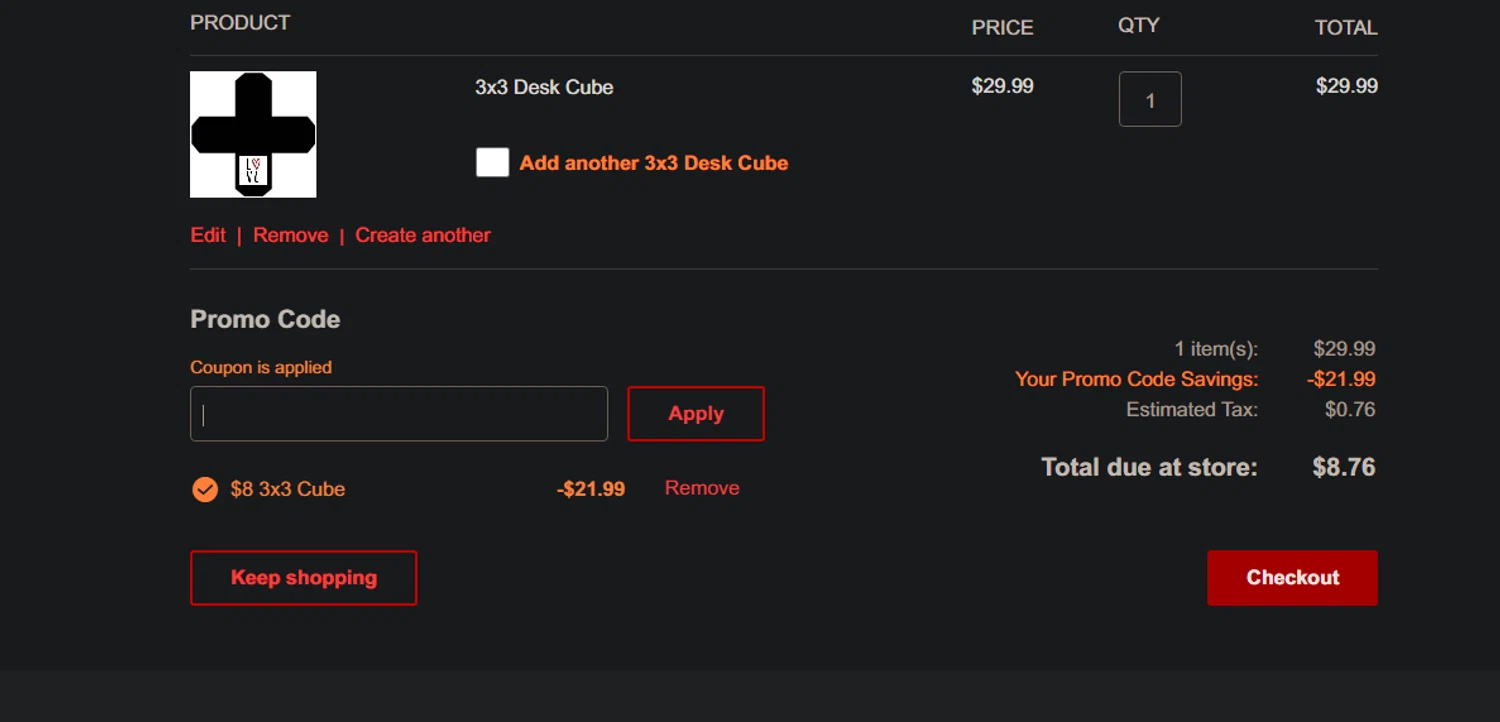Focus the promo code text field
Image resolution: width=1500 pixels, height=722 pixels.
(x=399, y=414)
